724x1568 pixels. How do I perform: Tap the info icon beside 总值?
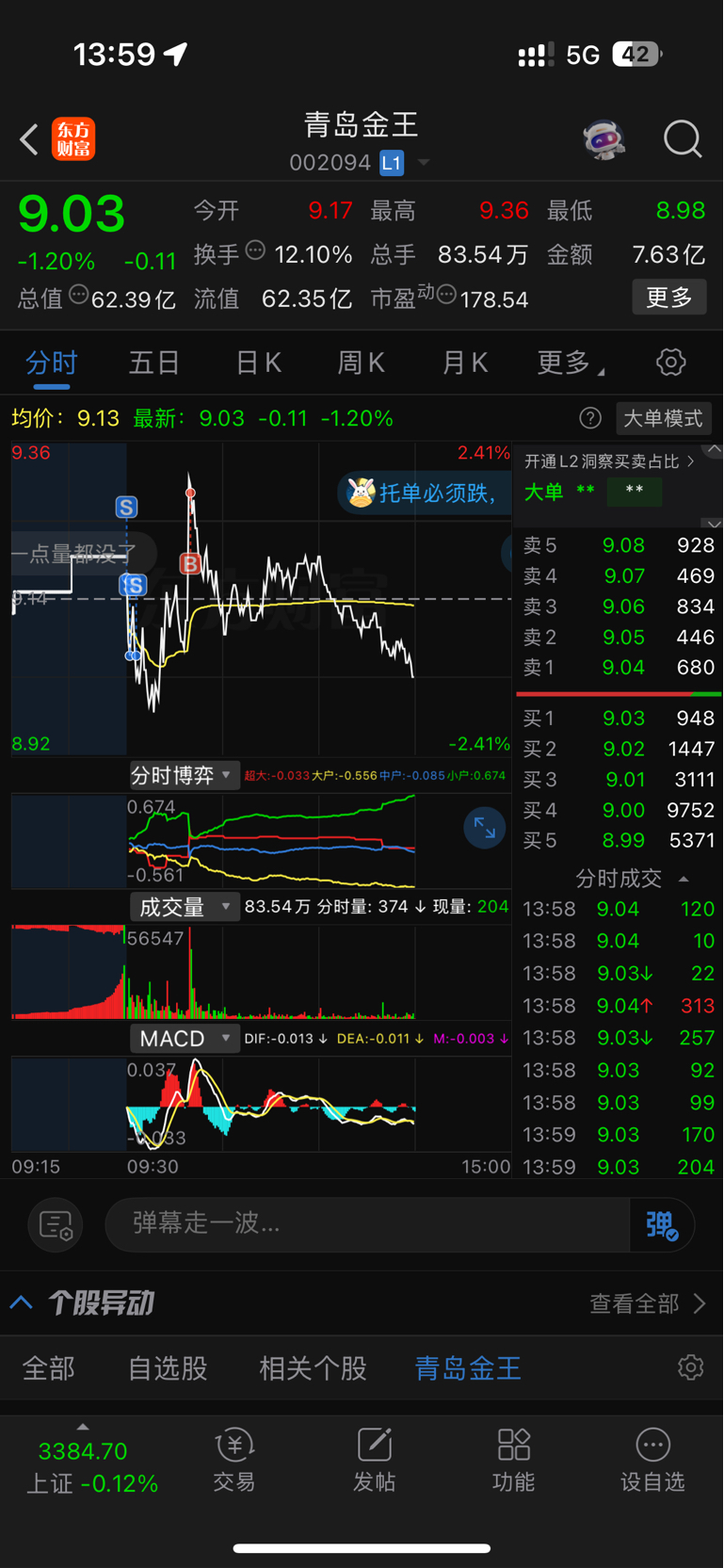79,295
